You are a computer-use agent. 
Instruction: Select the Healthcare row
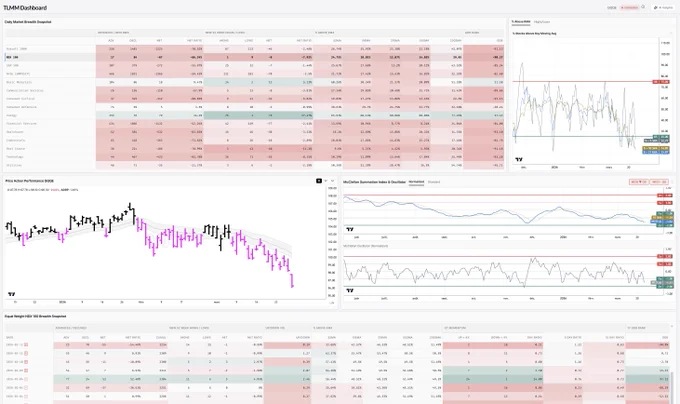[254, 132]
